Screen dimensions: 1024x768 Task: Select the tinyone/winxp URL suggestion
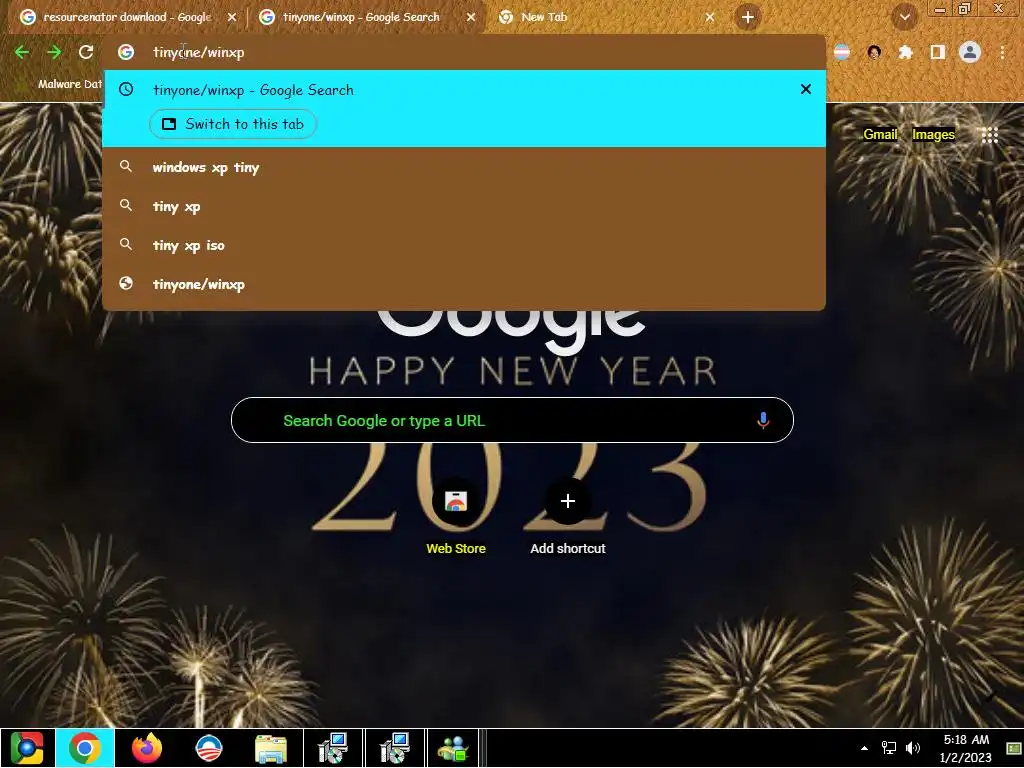464,284
